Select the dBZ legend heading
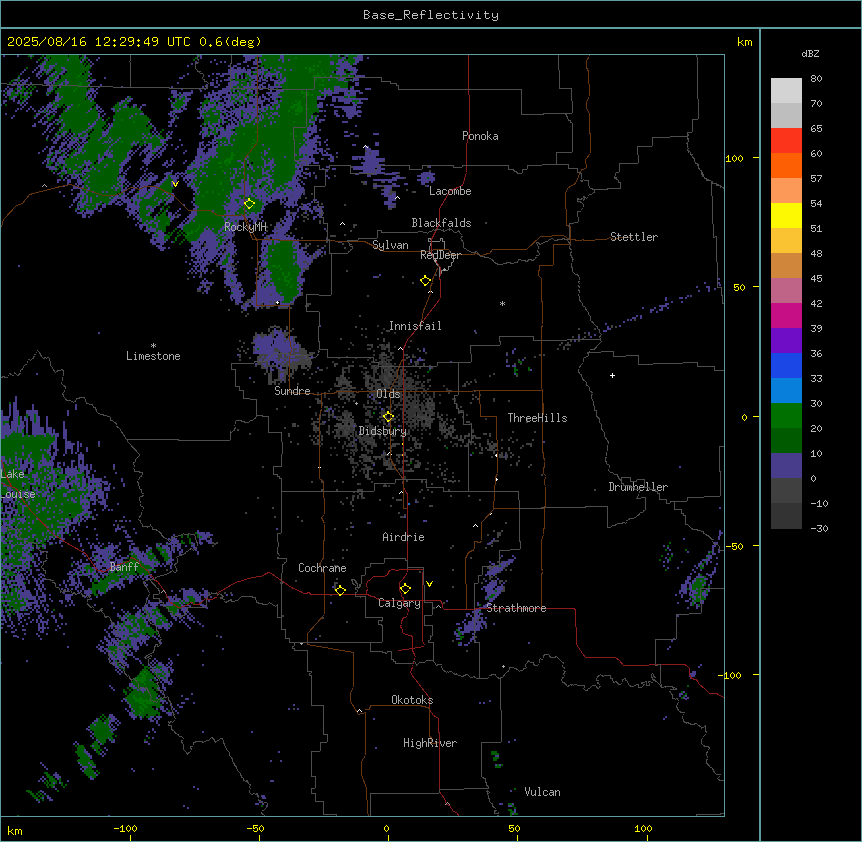Screen dimensions: 862x842 810,53
